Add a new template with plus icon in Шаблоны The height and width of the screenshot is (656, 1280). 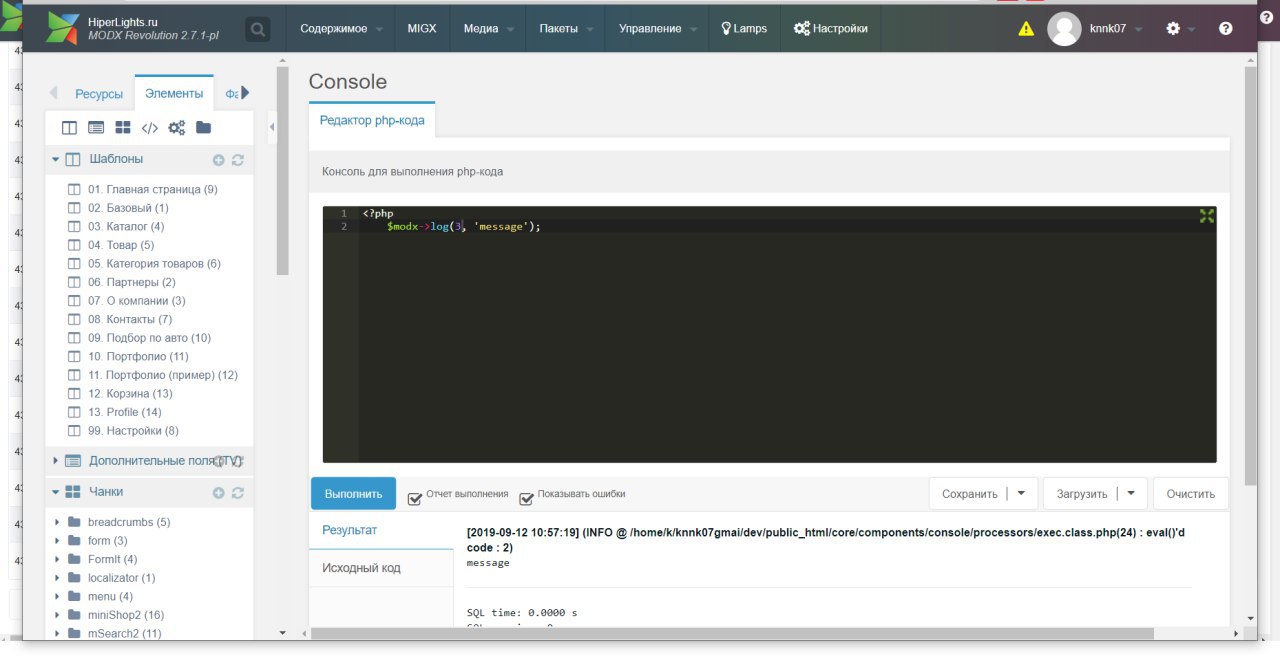point(219,159)
